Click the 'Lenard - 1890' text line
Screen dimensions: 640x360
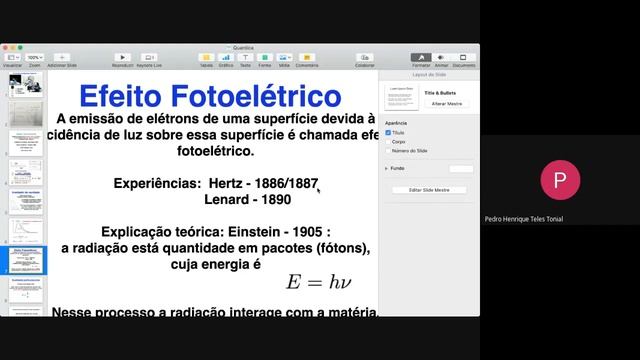tap(248, 200)
